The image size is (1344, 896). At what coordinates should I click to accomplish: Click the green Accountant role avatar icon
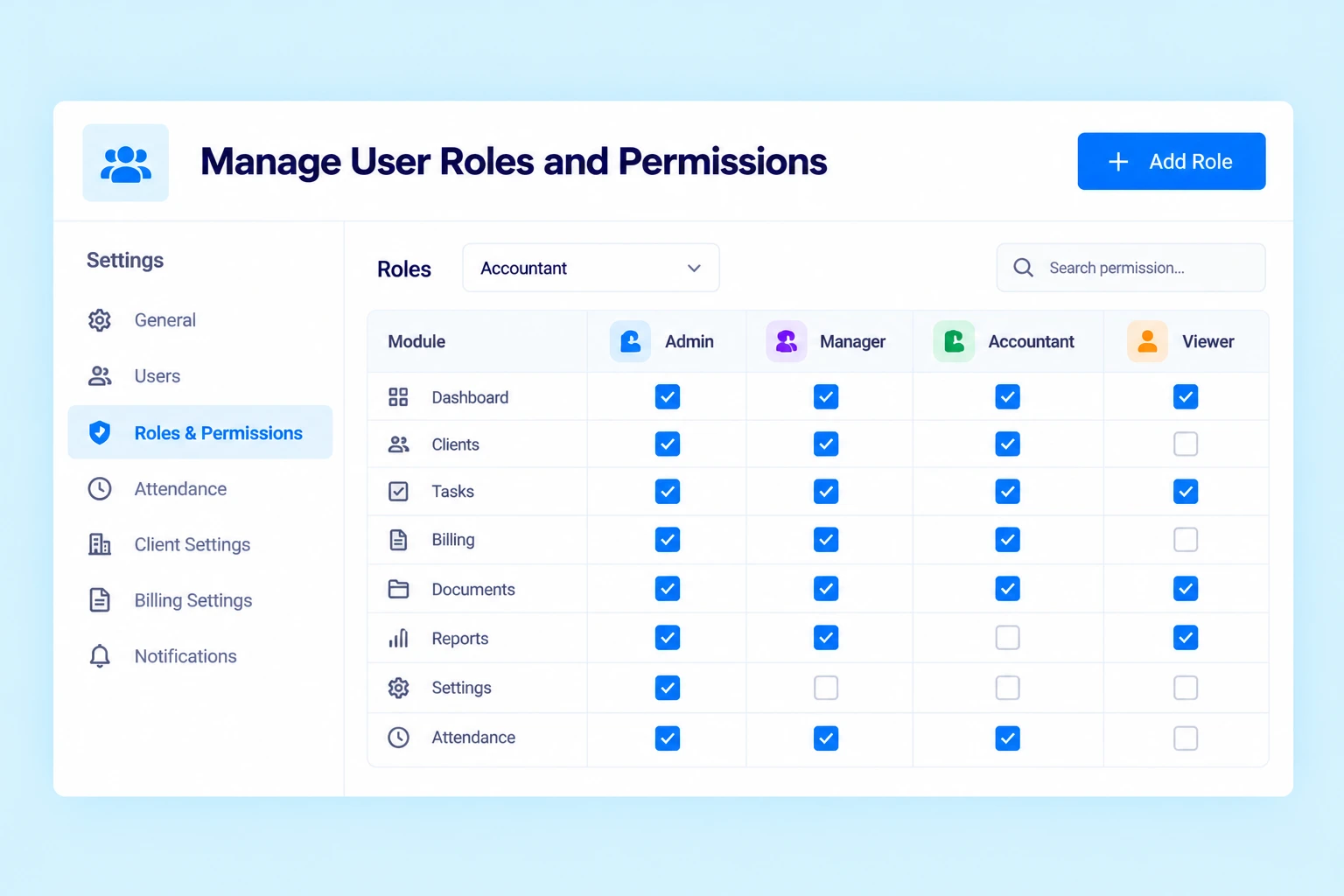pos(954,341)
